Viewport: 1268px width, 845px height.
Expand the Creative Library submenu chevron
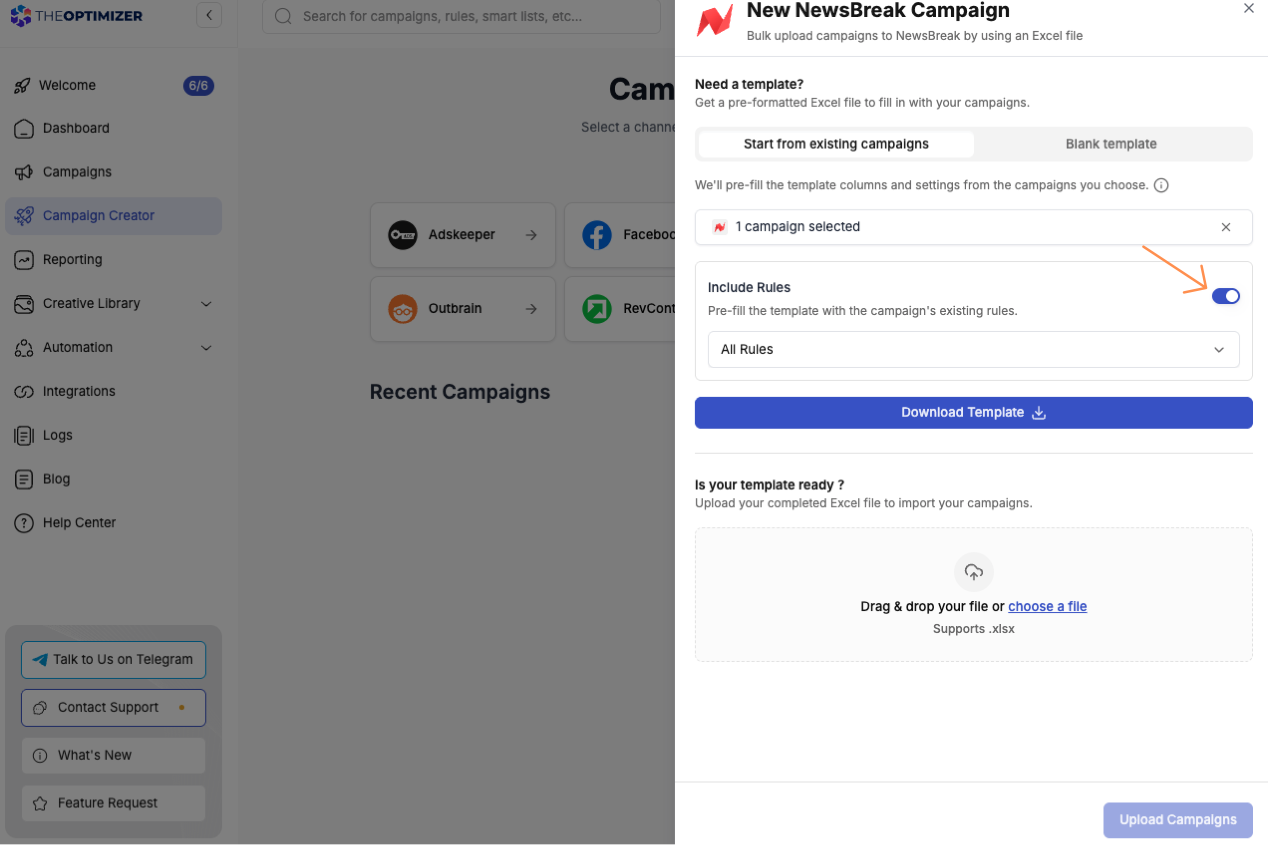pos(206,304)
